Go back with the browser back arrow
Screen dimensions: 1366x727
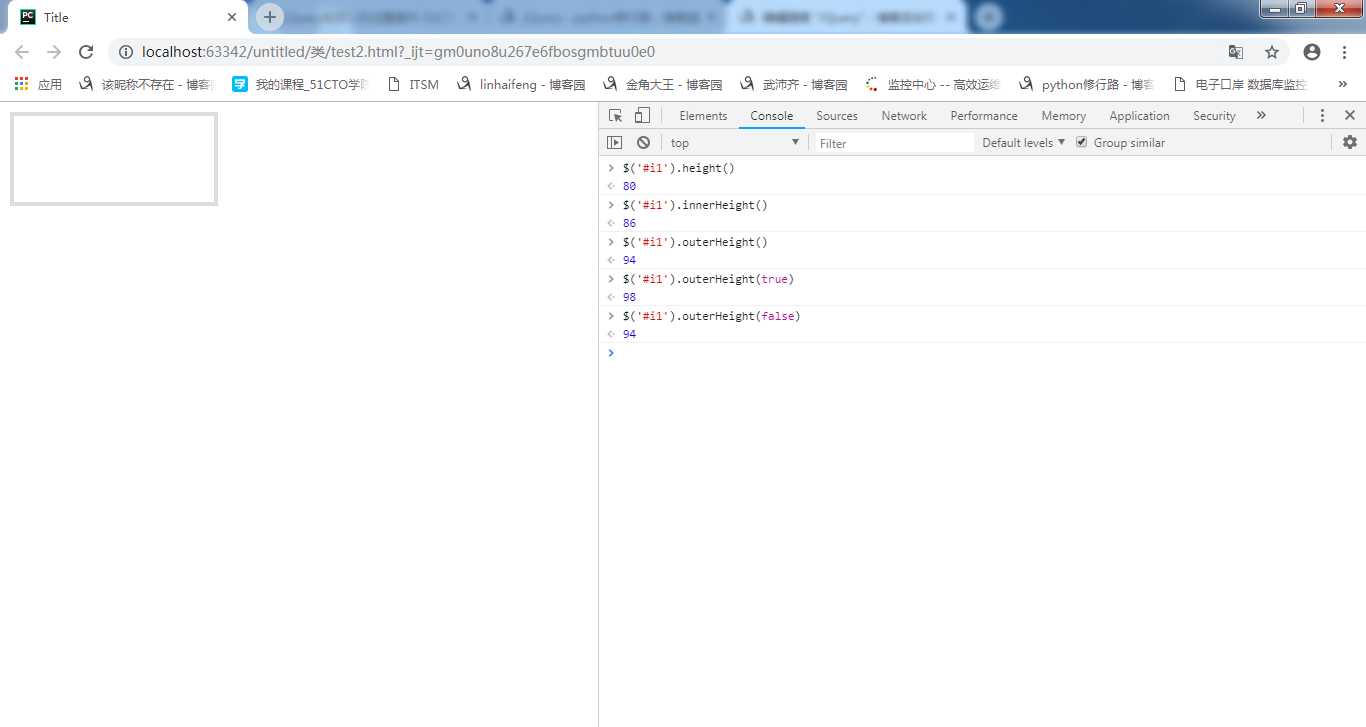pyautogui.click(x=22, y=52)
